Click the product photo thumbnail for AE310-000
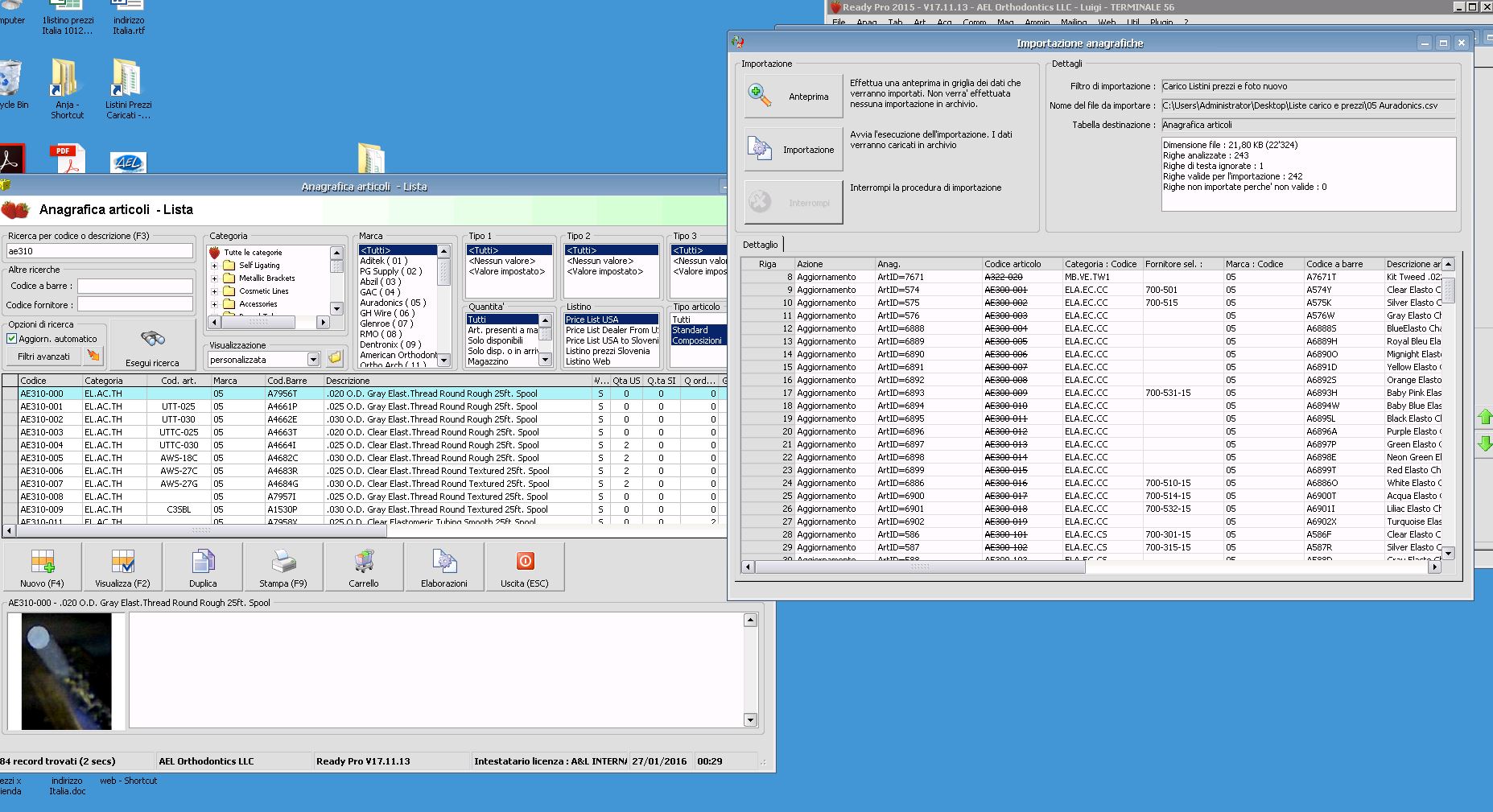This screenshot has width=1493, height=812. (66, 671)
